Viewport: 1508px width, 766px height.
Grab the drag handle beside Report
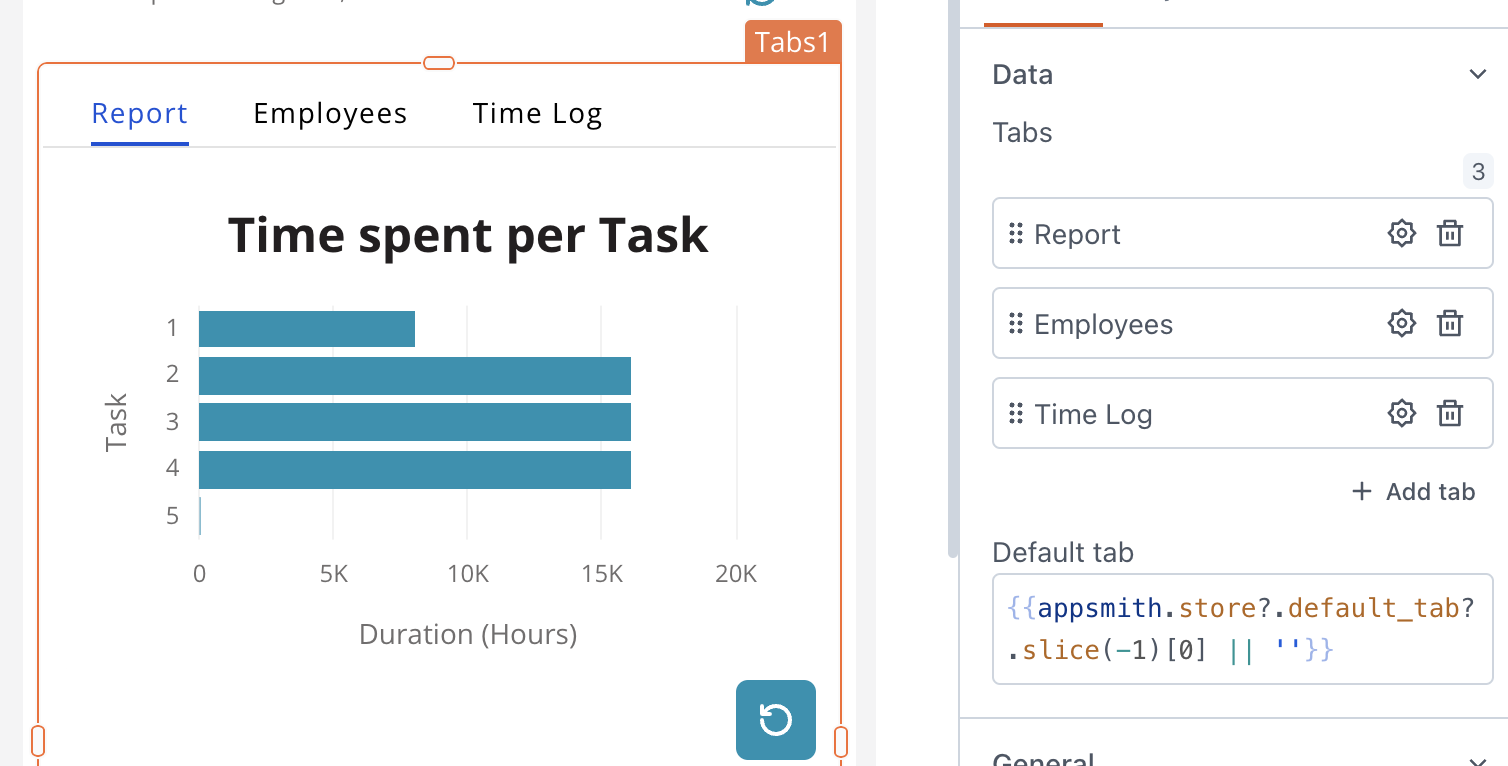[1016, 234]
